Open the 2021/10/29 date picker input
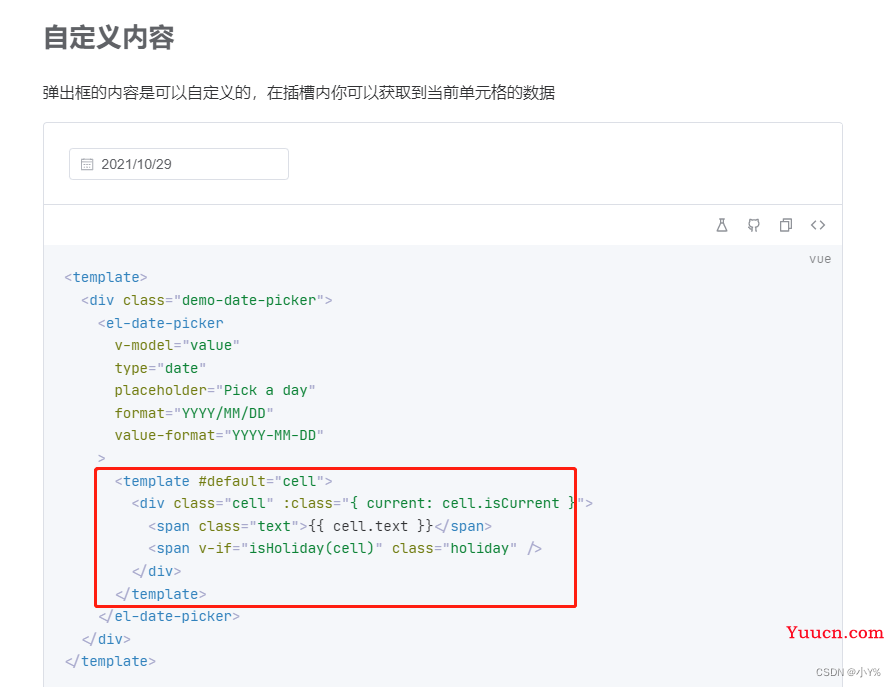Screen dimensions: 896x687 179,164
